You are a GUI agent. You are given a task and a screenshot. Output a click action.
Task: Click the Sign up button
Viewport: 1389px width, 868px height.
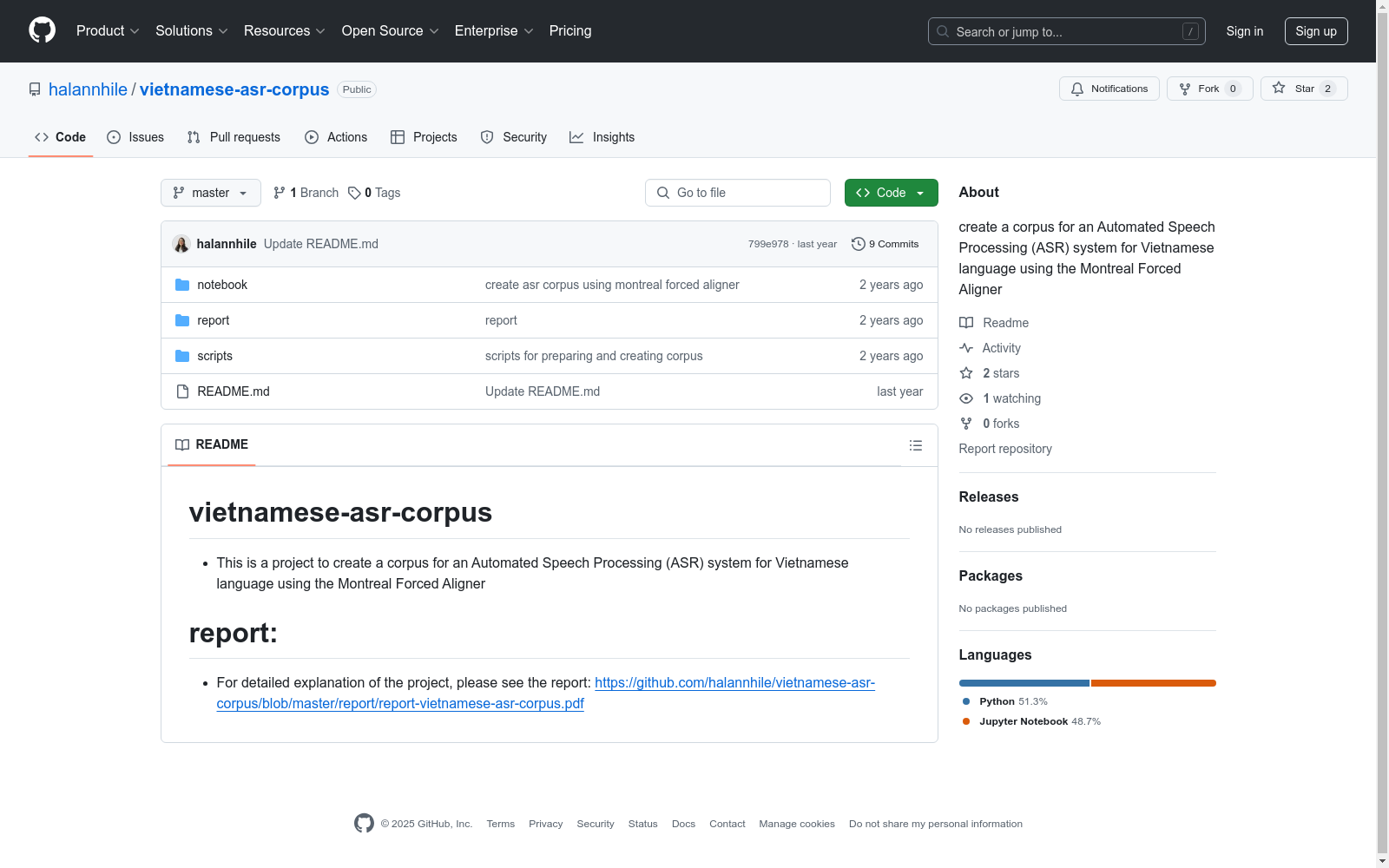coord(1316,31)
